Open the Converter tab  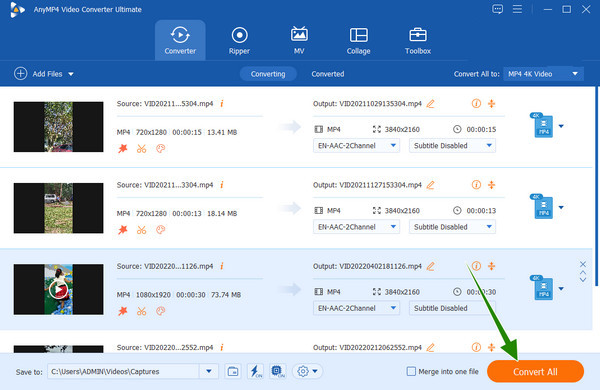(x=180, y=40)
